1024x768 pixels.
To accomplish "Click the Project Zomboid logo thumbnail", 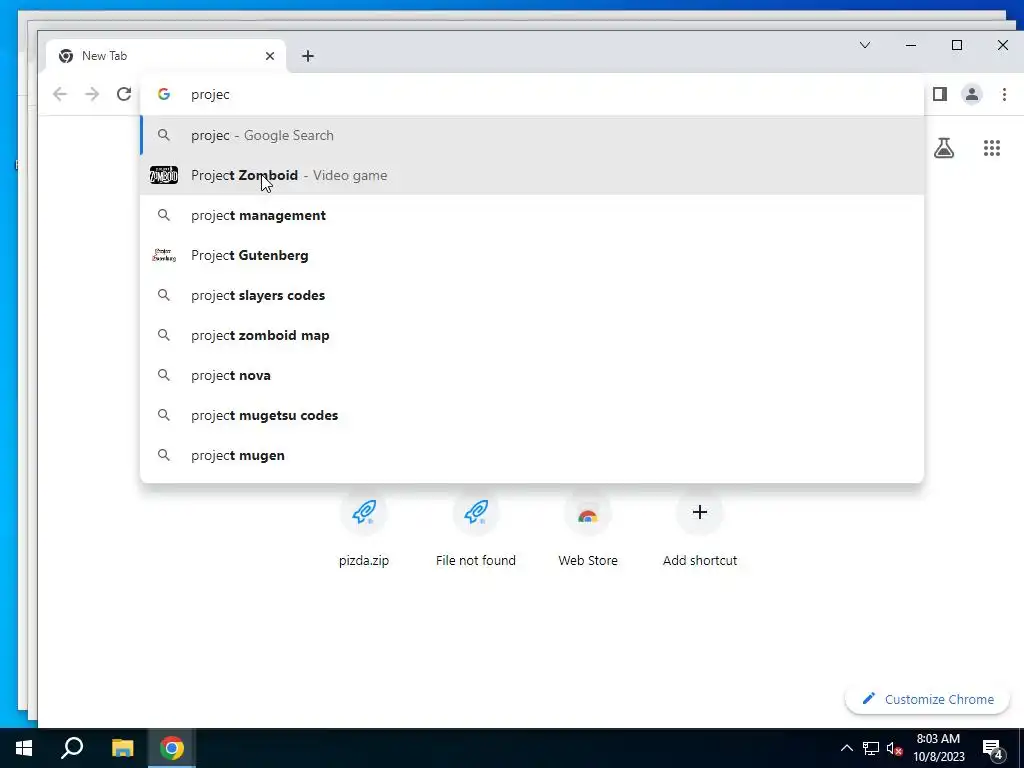I will [164, 175].
